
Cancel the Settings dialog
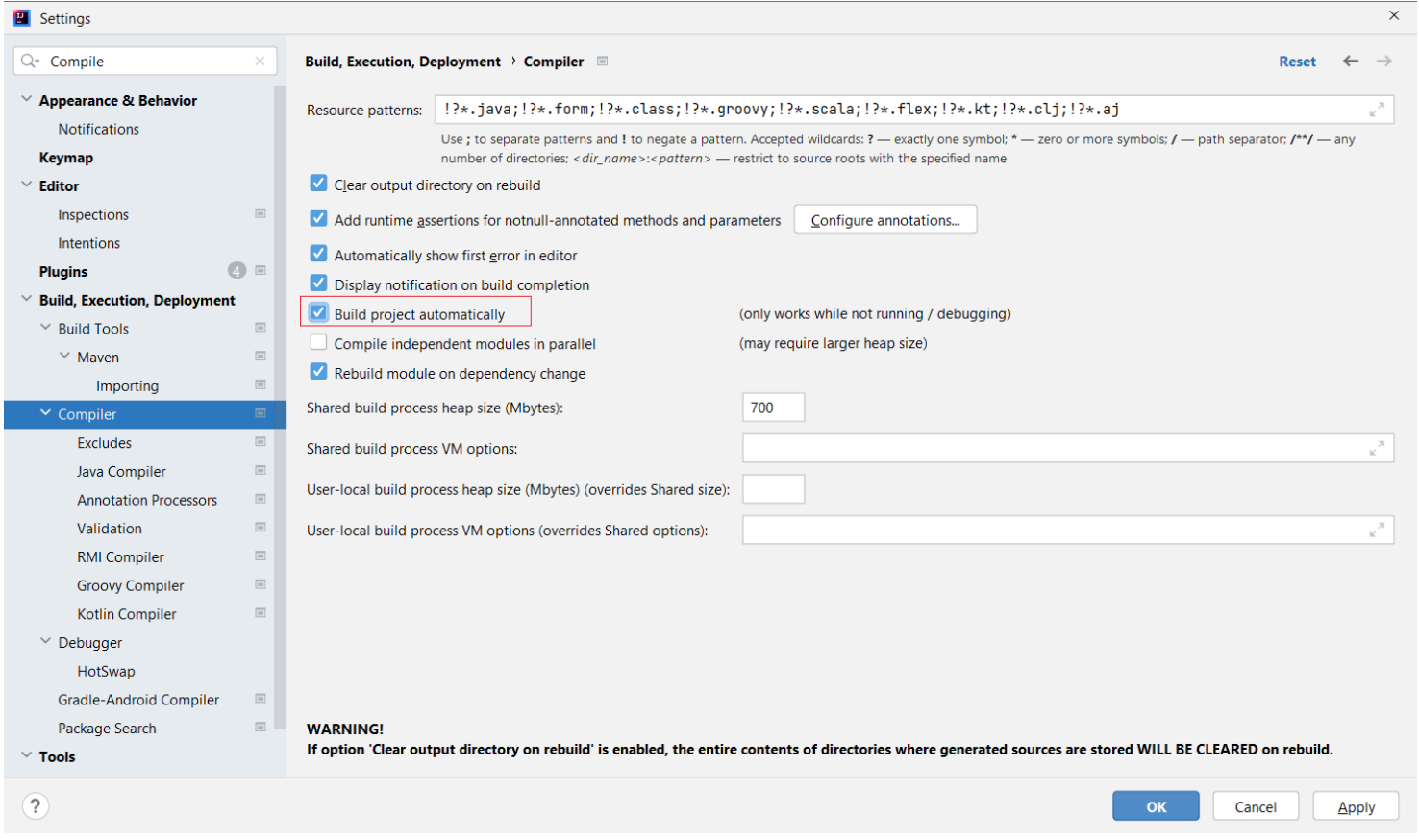[x=1256, y=806]
